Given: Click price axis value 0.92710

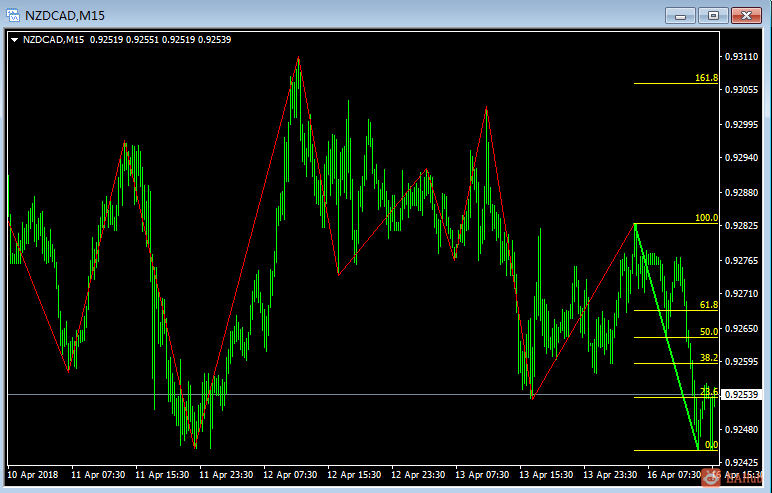Looking at the screenshot, I should click(741, 294).
